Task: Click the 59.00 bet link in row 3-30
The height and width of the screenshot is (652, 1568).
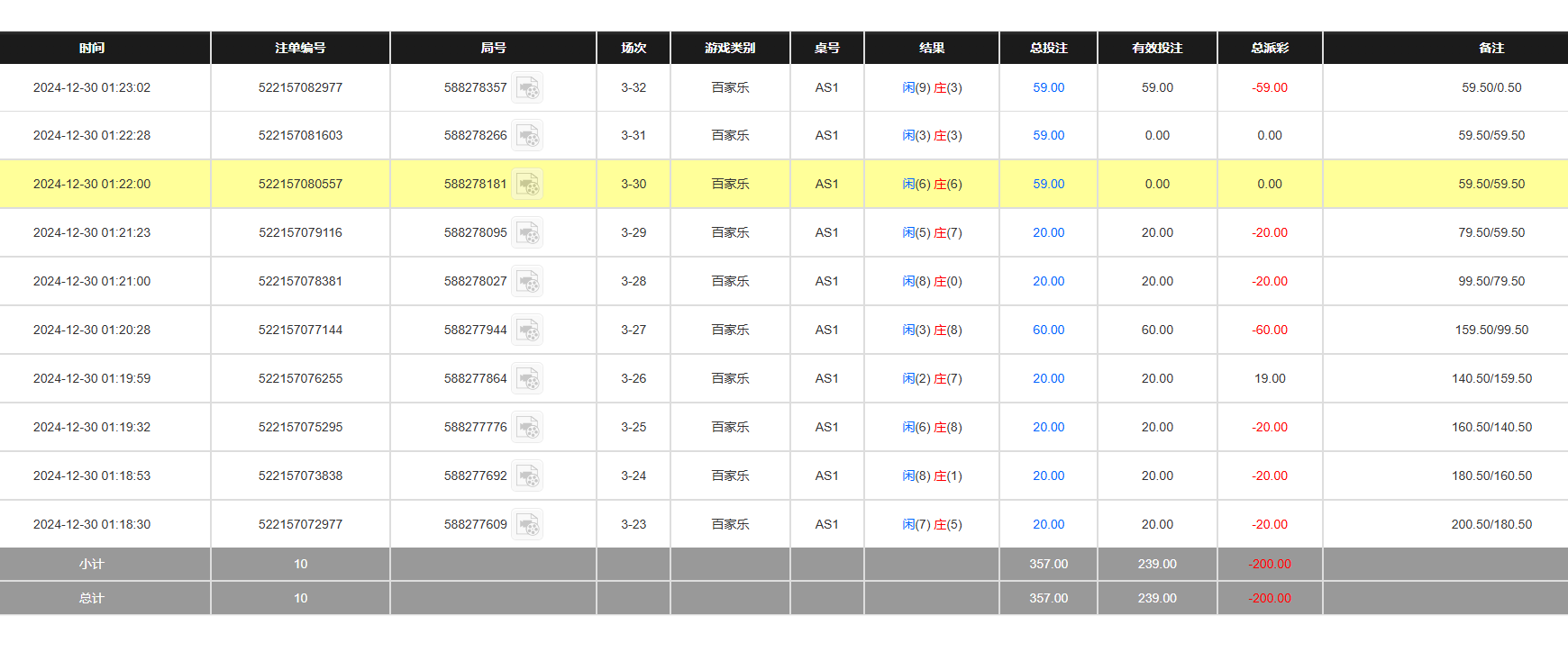Action: [x=1048, y=185]
